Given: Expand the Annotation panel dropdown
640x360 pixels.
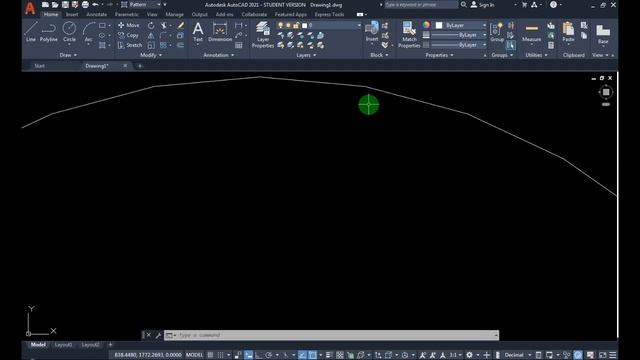Looking at the screenshot, I should 219,55.
